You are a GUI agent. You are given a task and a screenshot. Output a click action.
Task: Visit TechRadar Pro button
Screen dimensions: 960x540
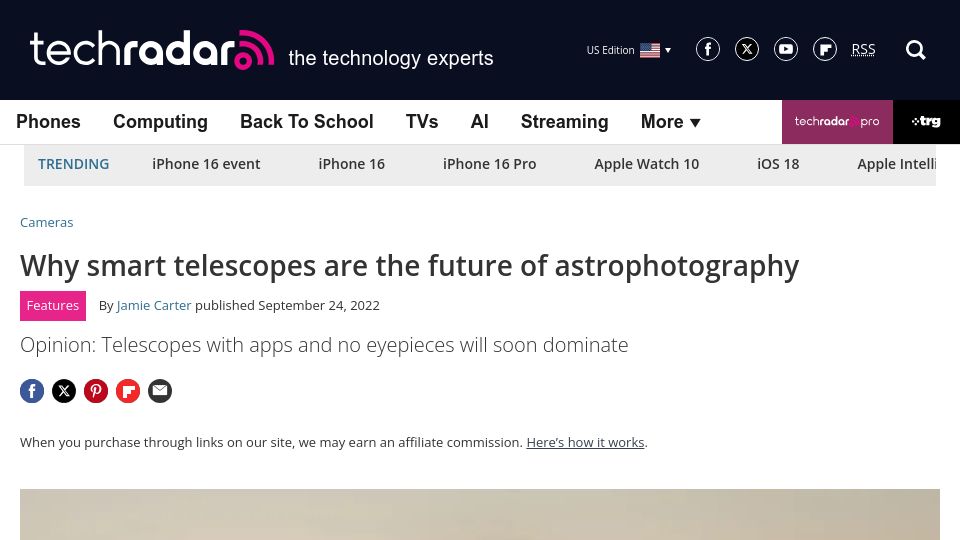(837, 122)
